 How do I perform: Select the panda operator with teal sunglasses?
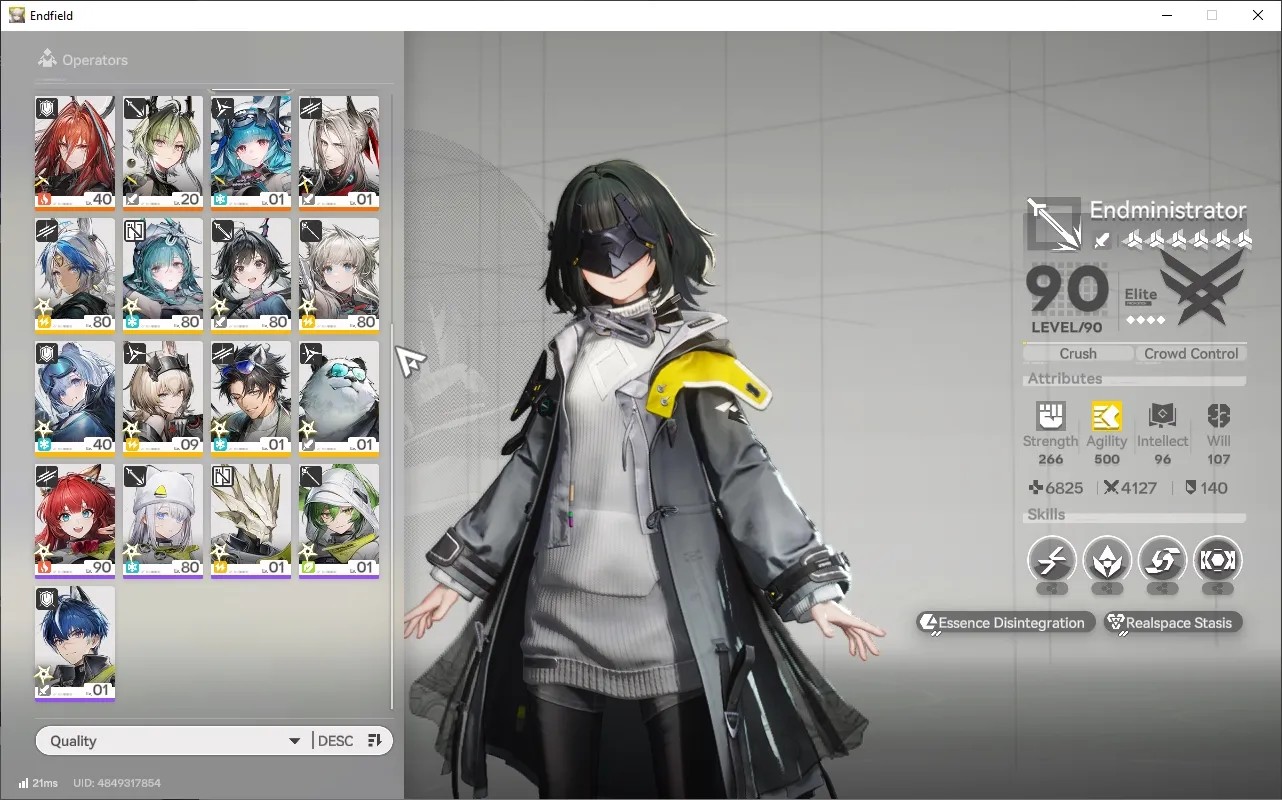pos(339,398)
